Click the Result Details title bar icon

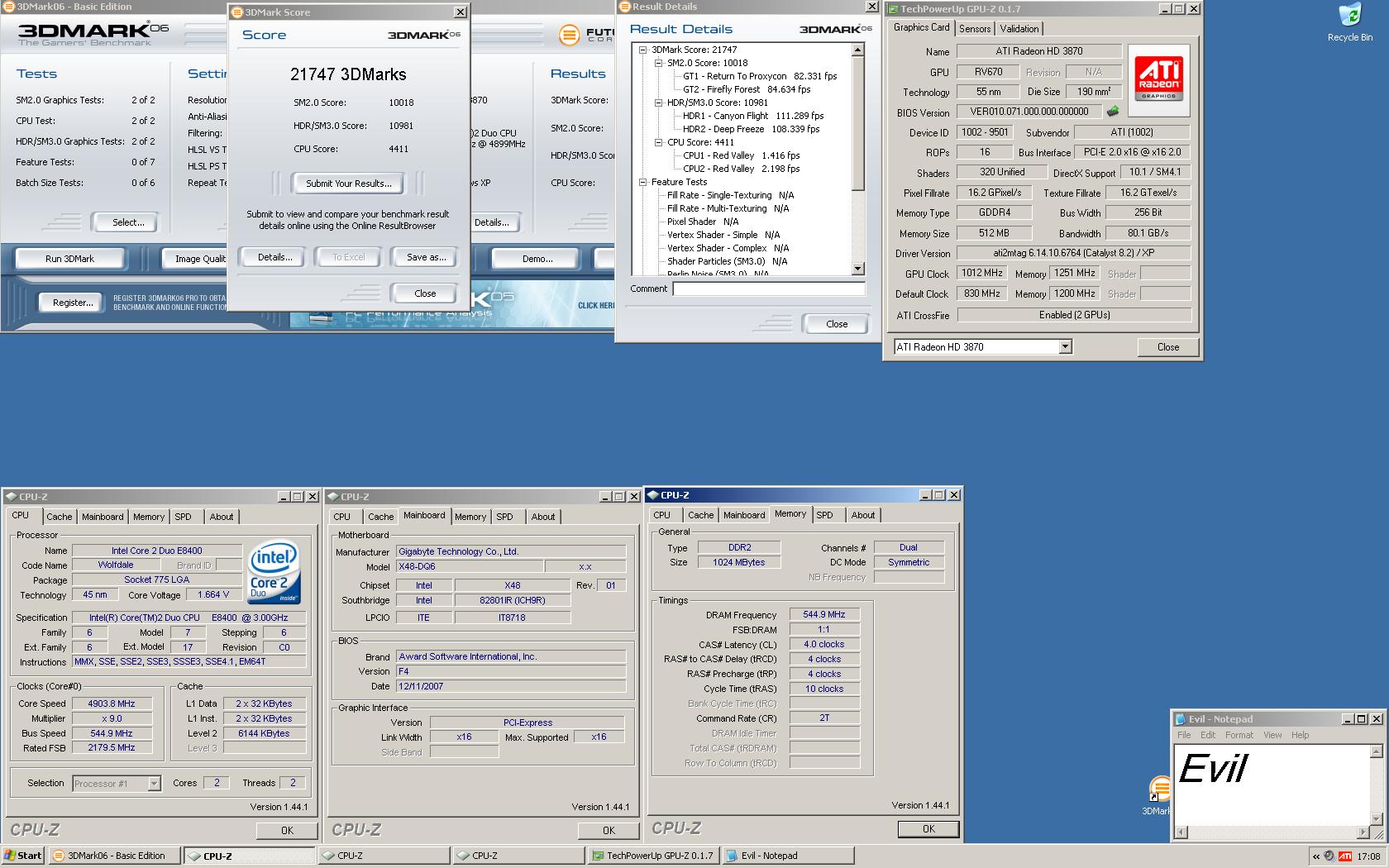pyautogui.click(x=625, y=7)
